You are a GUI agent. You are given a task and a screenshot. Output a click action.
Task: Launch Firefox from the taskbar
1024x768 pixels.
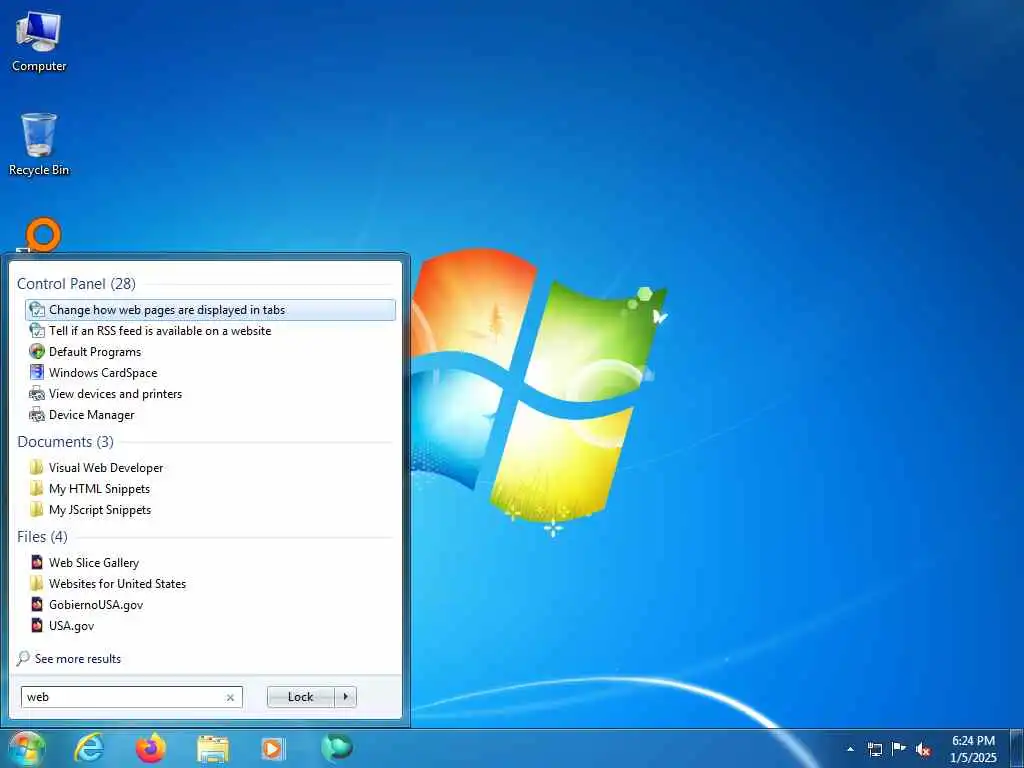[x=151, y=748]
